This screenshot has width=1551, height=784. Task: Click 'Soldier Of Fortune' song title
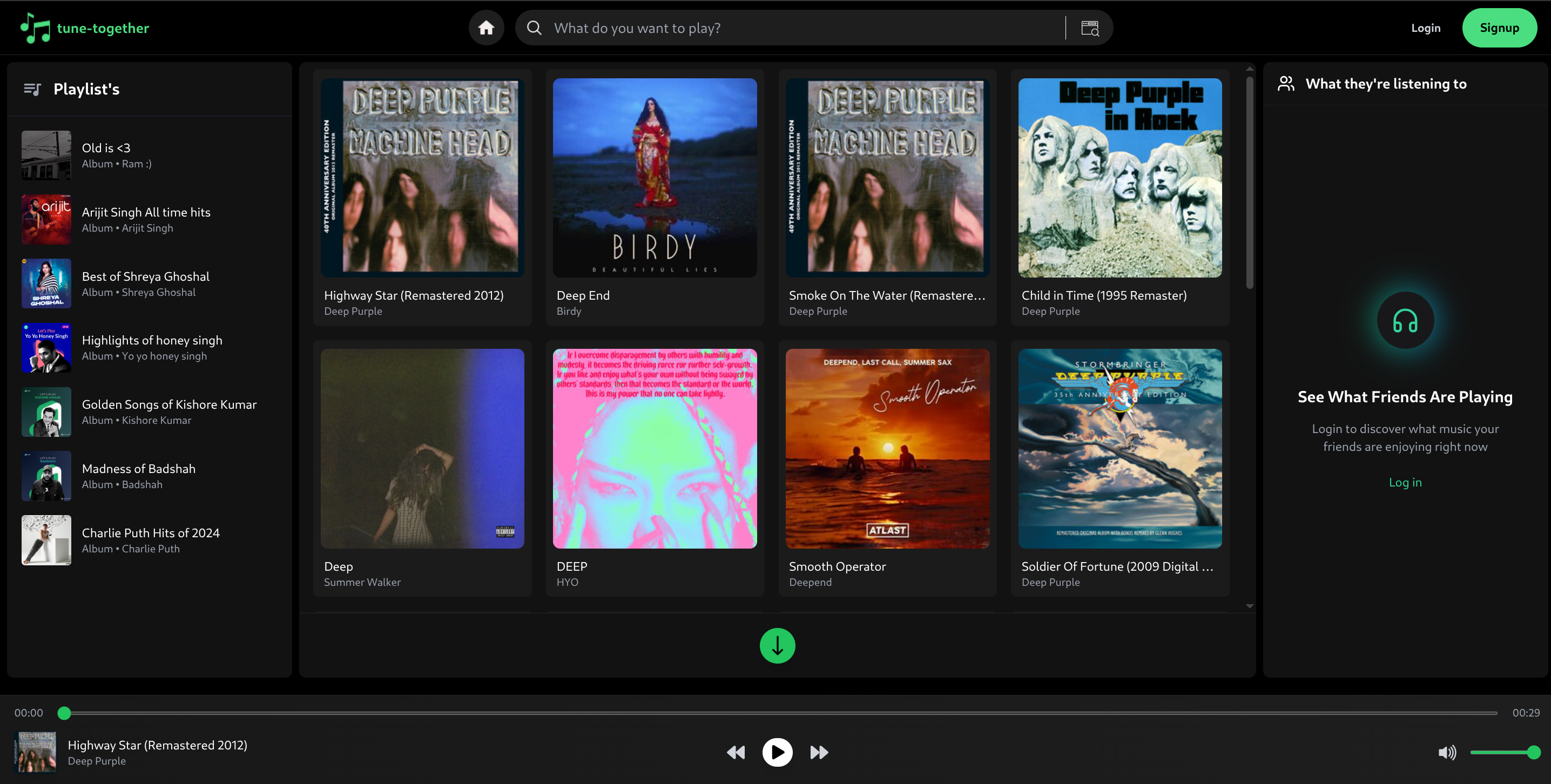pos(1117,566)
